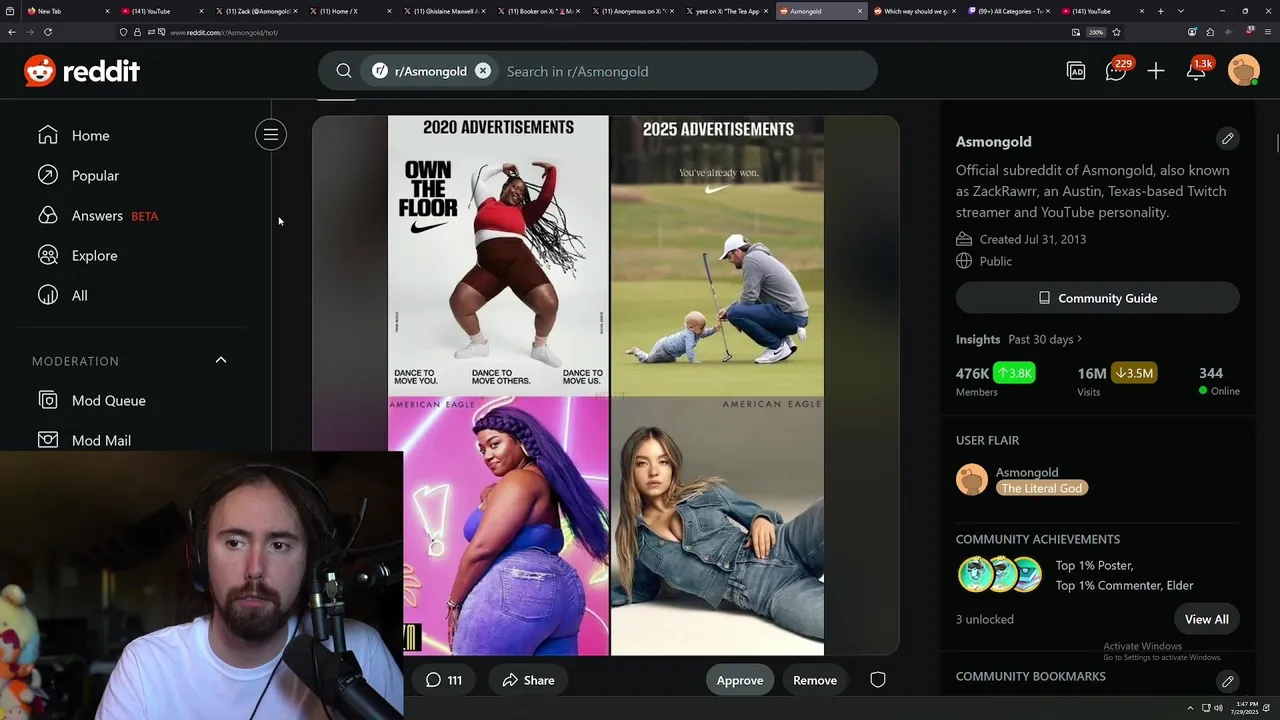Viewport: 1280px width, 720px height.
Task: Open the user avatar profile menu
Action: (1243, 71)
